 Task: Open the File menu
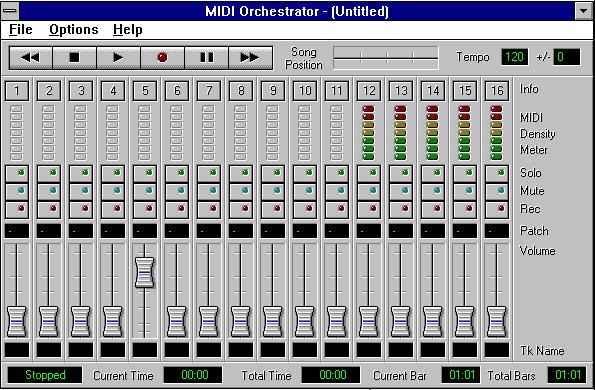(x=21, y=30)
